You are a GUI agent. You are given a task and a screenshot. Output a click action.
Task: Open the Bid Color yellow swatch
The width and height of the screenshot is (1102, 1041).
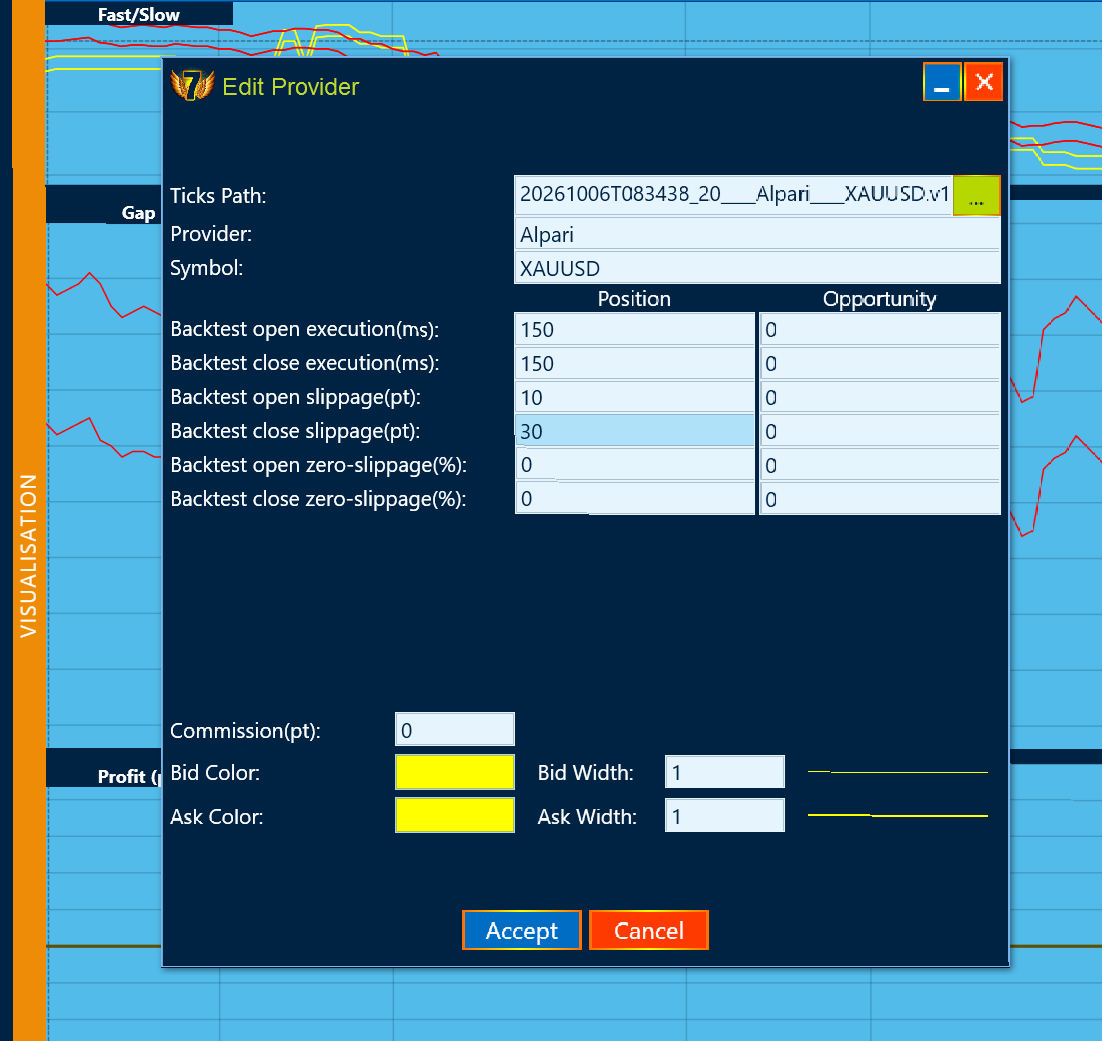(455, 772)
